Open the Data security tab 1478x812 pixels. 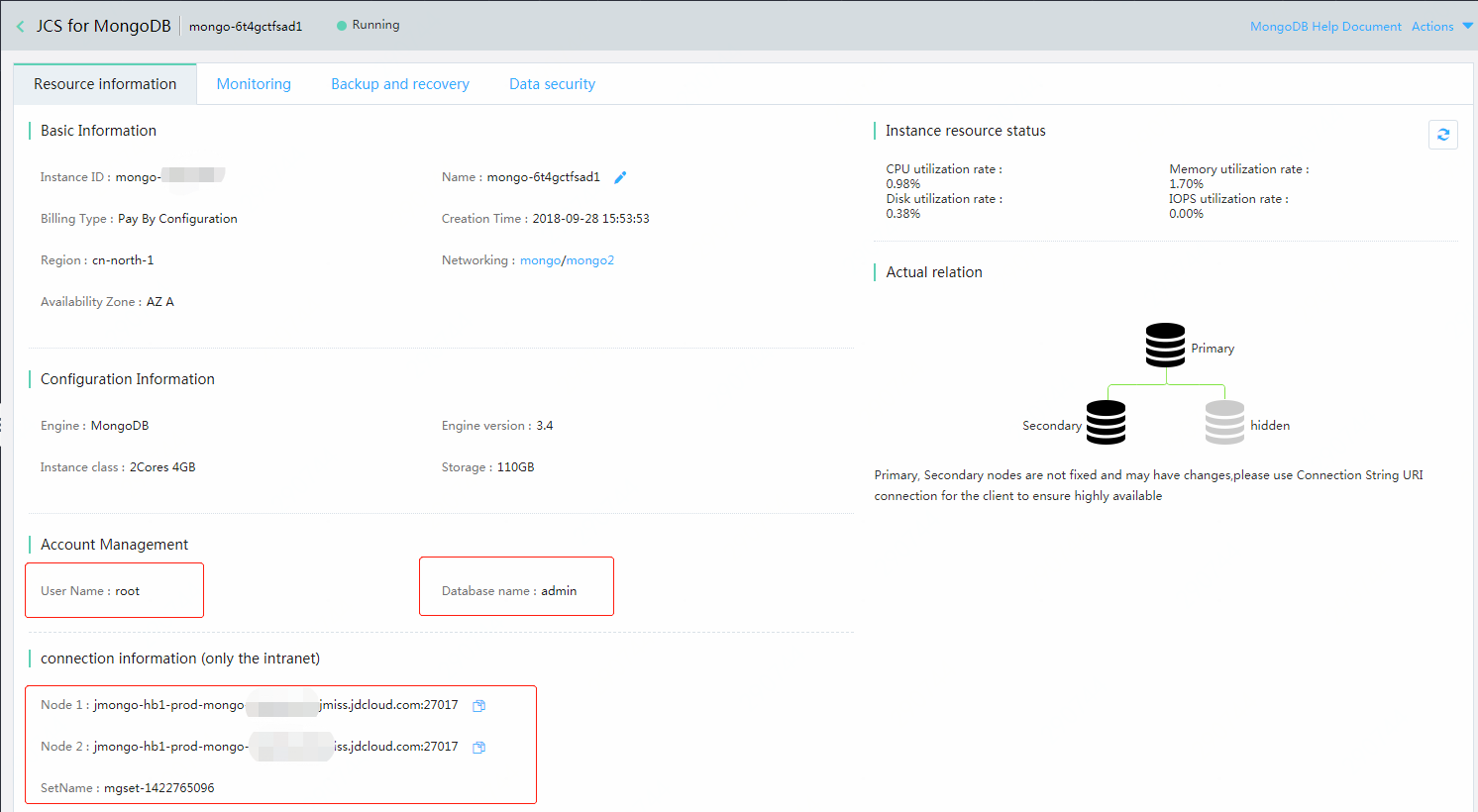coord(552,84)
